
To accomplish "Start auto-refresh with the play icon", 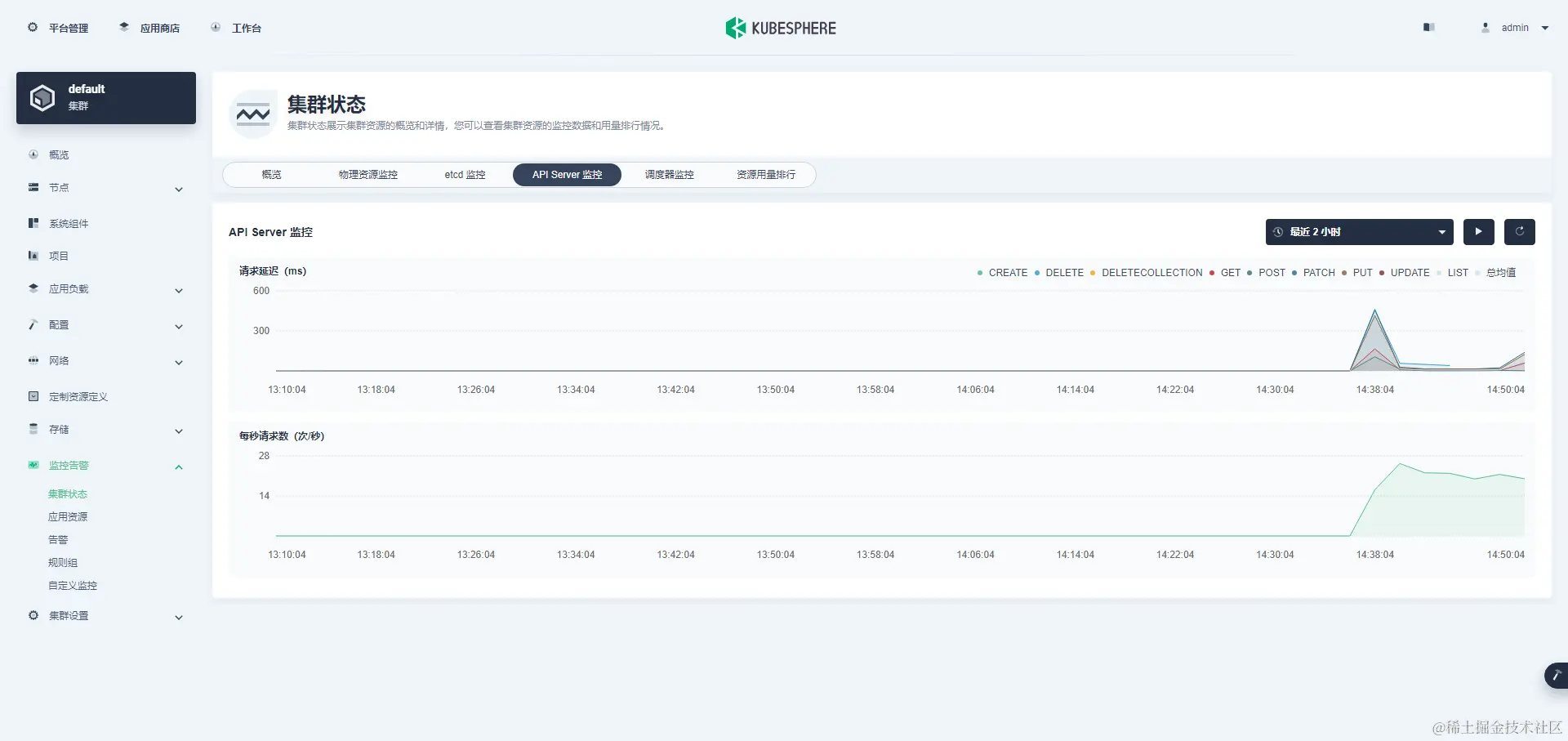I will tap(1478, 231).
